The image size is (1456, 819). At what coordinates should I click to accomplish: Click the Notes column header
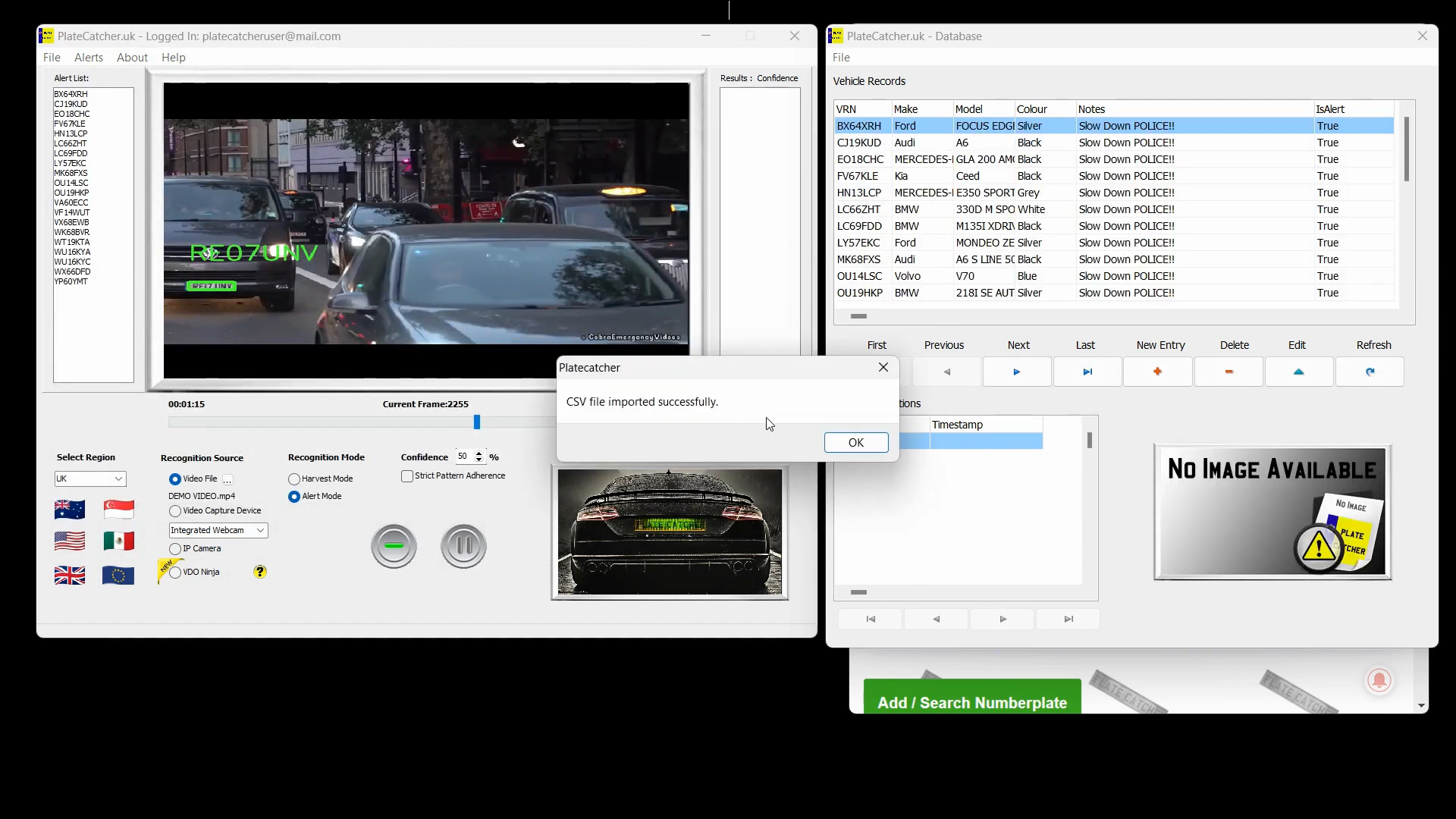(x=1194, y=109)
